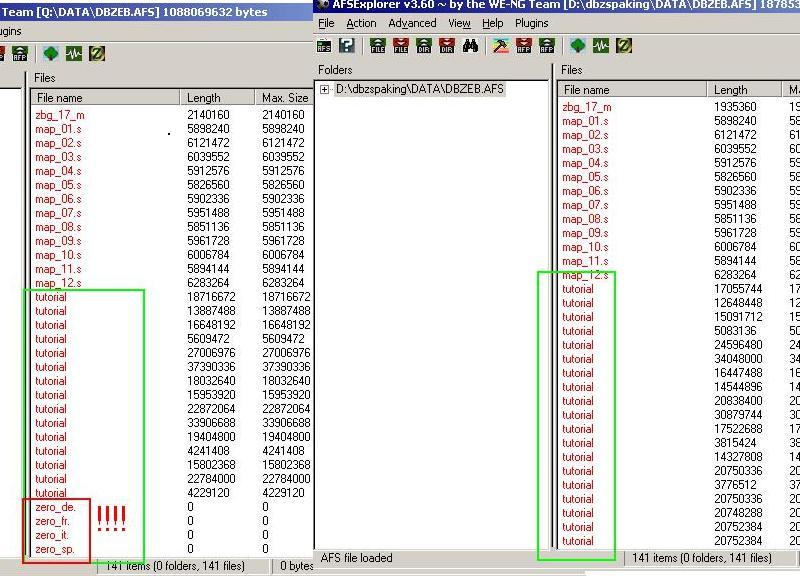
Task: Click the hammer rebuild icon
Action: click(x=501, y=46)
